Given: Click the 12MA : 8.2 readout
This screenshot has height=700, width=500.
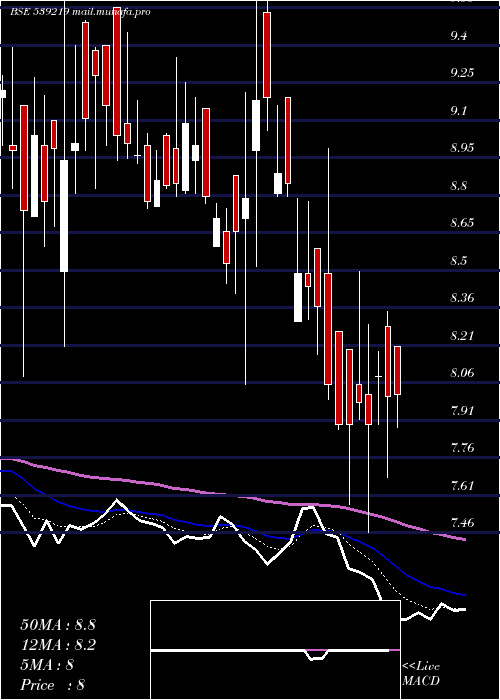Looking at the screenshot, I should click(58, 645).
